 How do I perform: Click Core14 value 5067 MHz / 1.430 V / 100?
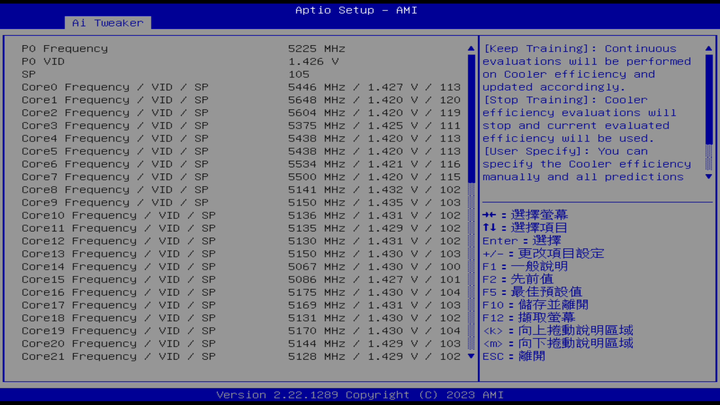(x=374, y=267)
